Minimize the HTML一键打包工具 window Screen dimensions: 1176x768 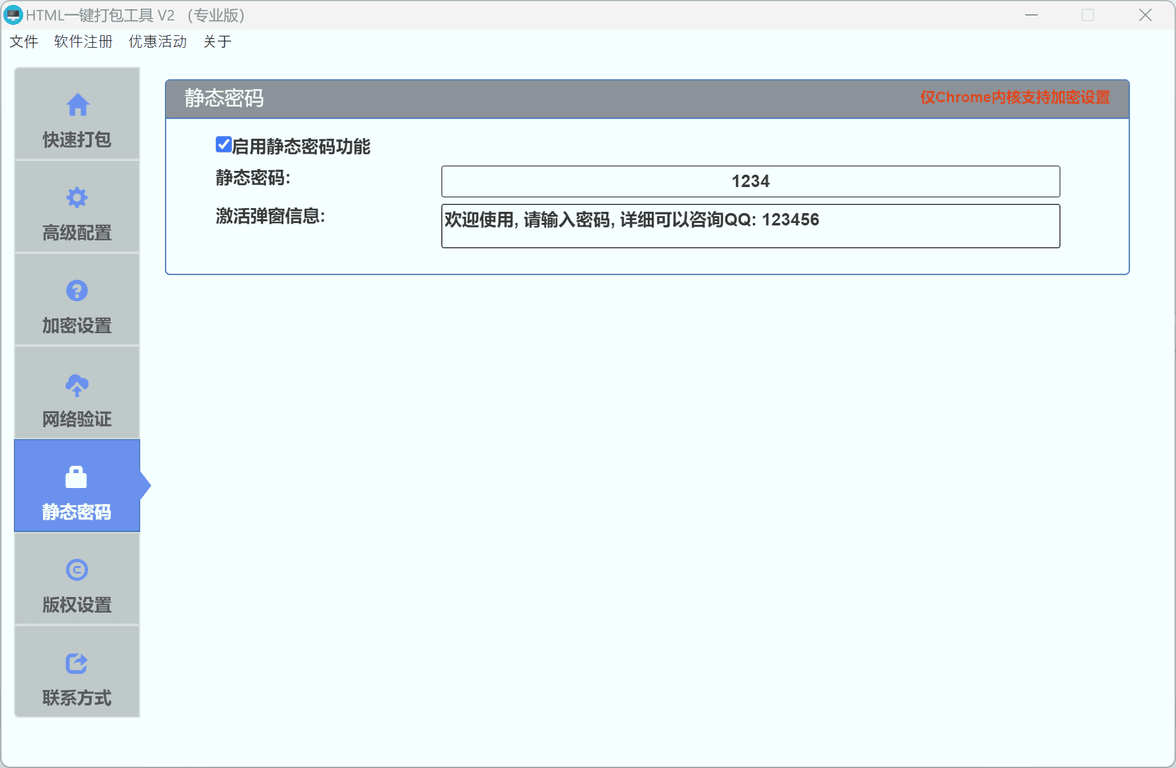coord(1031,15)
